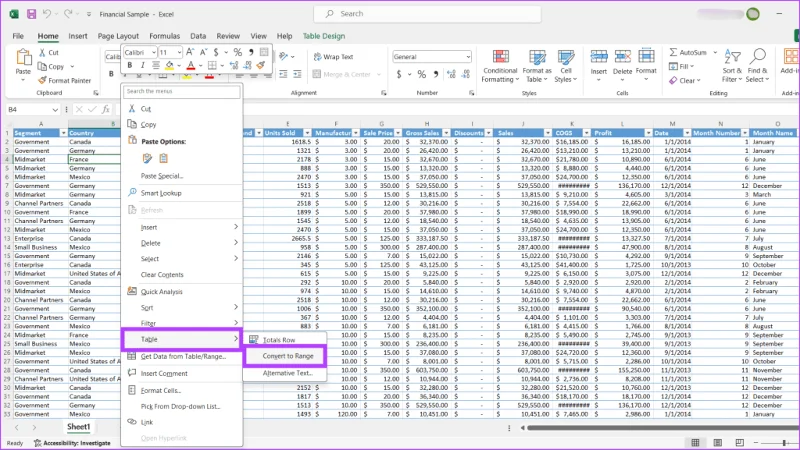Click the AutoSum sigma button
Viewport: 800px width, 450px height.
coord(673,52)
